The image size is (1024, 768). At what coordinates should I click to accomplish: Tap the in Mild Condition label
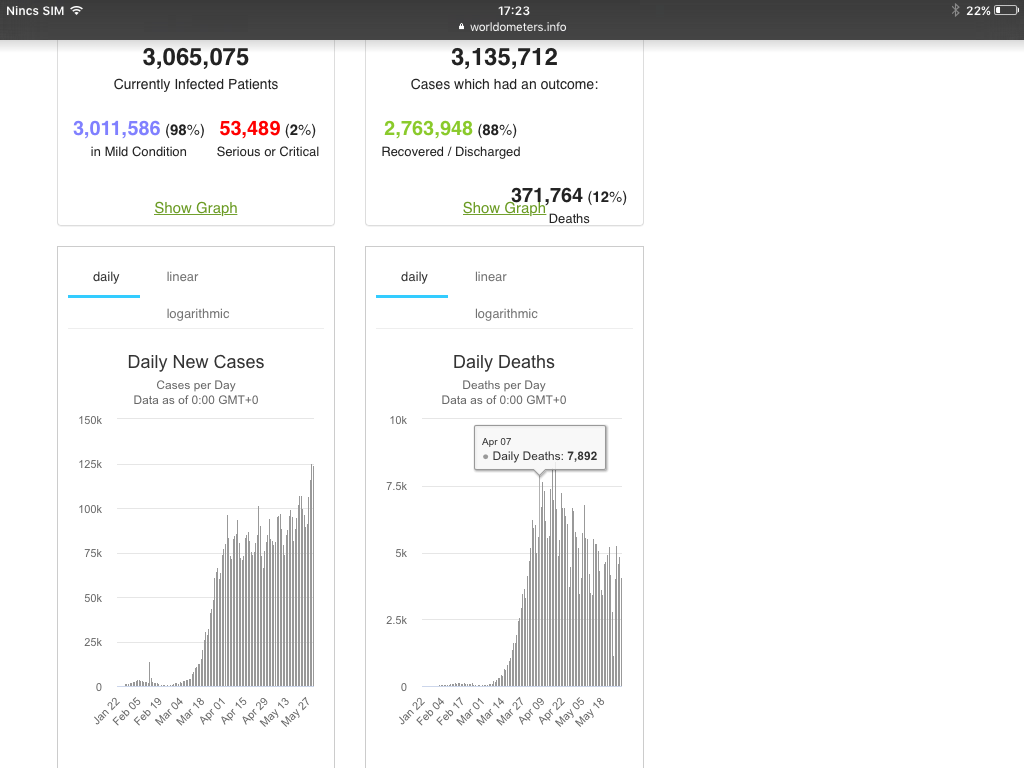[138, 152]
